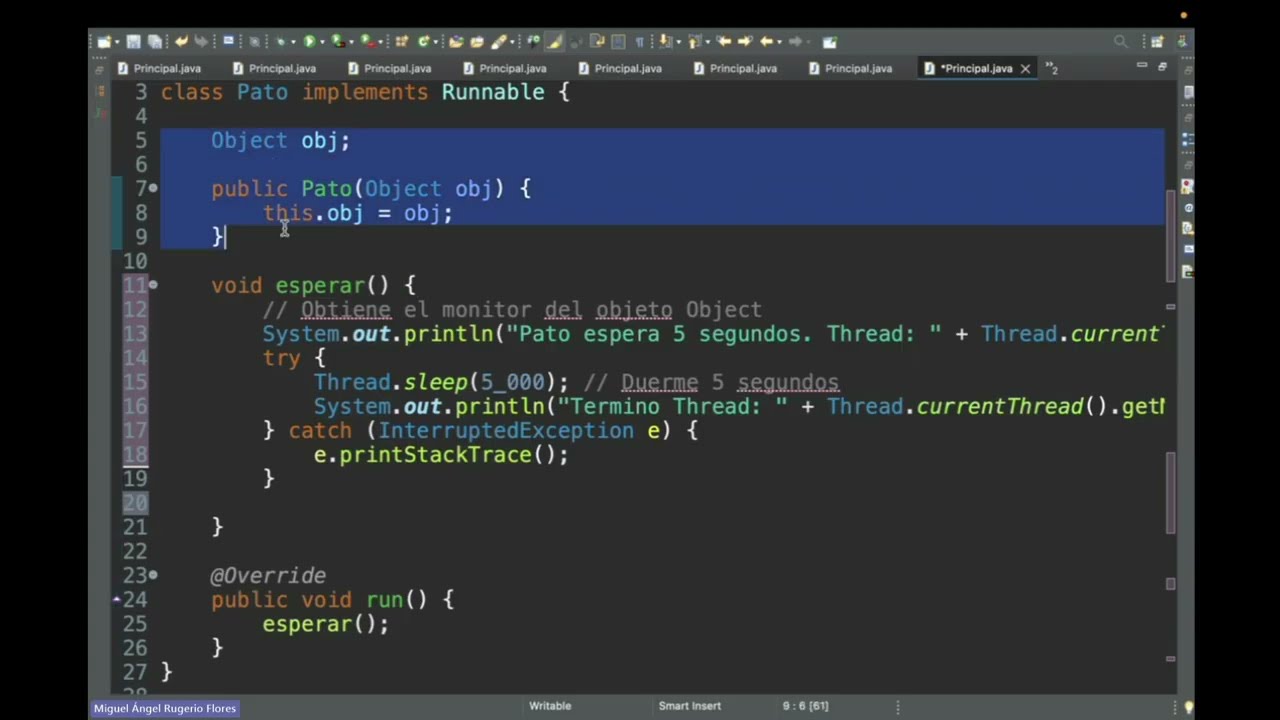This screenshot has width=1280, height=720.
Task: Toggle Show Whitespace Characters pilcrow
Action: point(640,42)
